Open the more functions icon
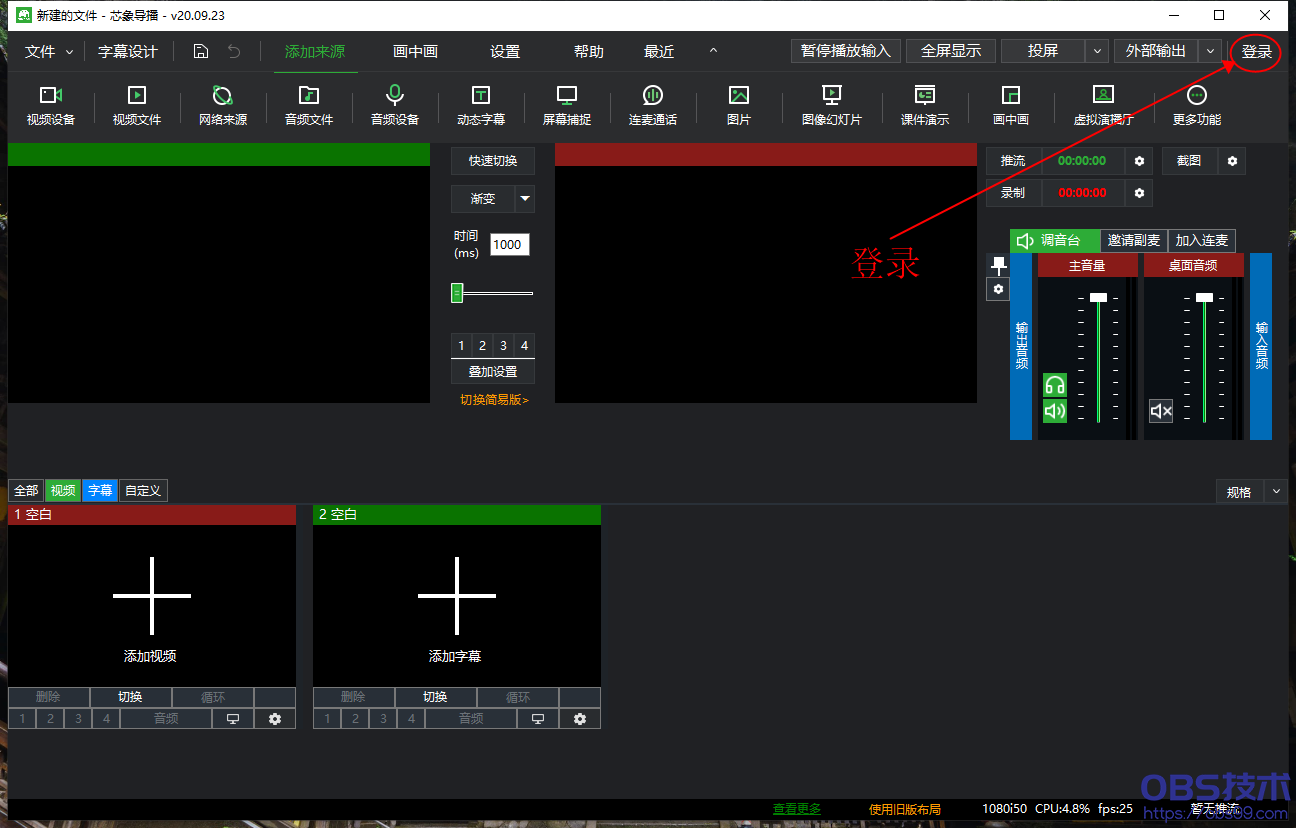The width and height of the screenshot is (1296, 828). 1197,105
